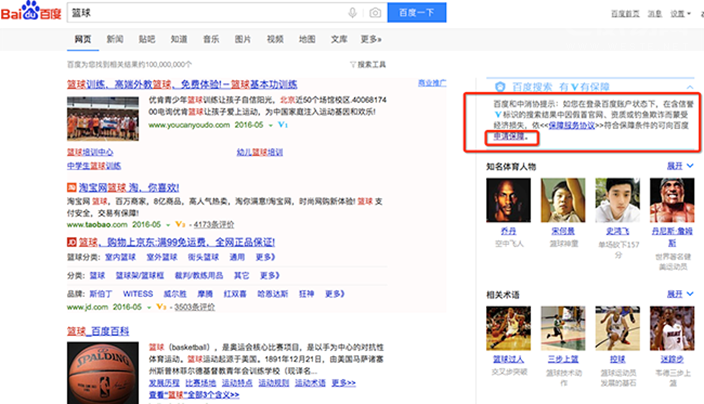Image resolution: width=704 pixels, height=404 pixels.
Task: Click the Baidu logo
Action: point(32,13)
